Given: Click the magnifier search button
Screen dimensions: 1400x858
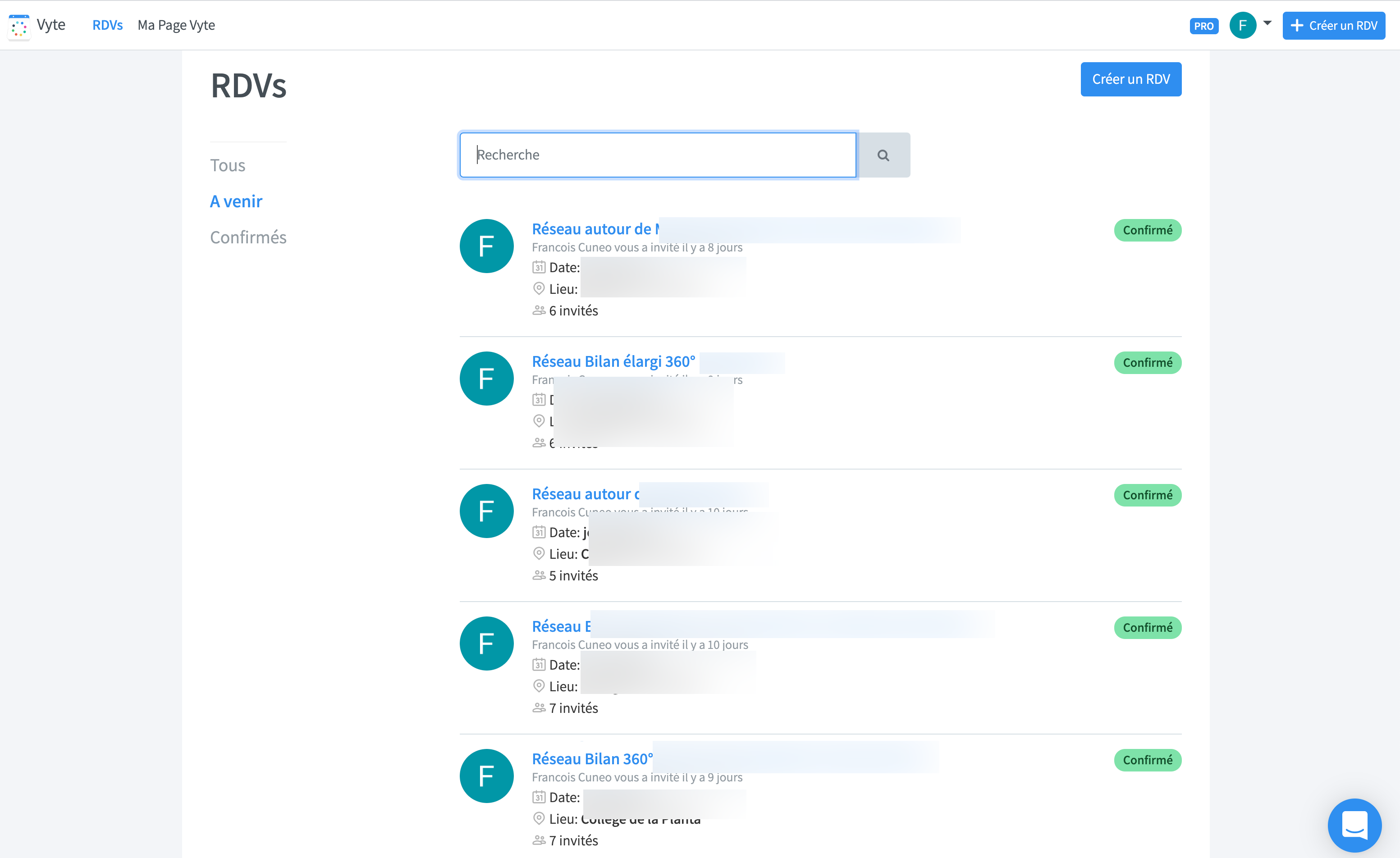Looking at the screenshot, I should click(883, 155).
